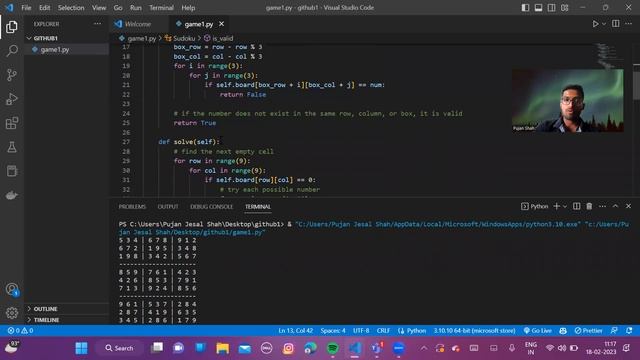Open the terminal launch profile dropdown
Screen dimensions: 640x360
(x=565, y=207)
